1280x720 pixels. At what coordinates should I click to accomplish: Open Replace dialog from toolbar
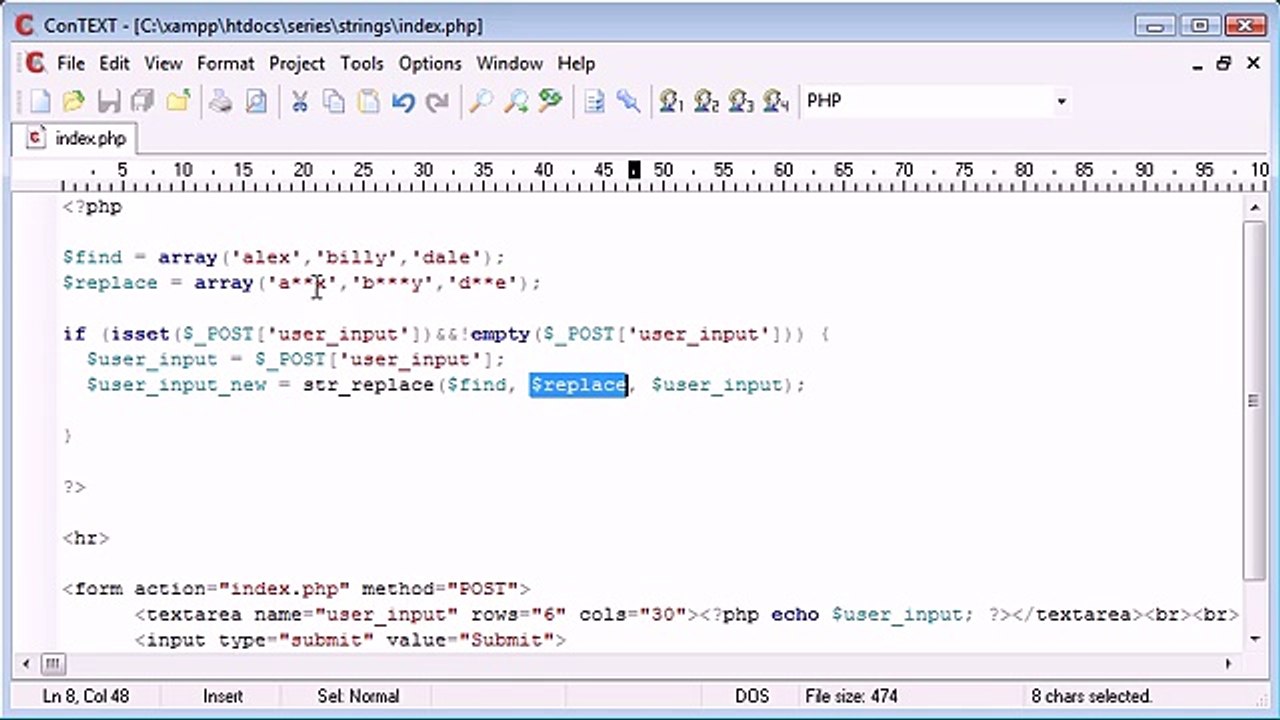[550, 101]
